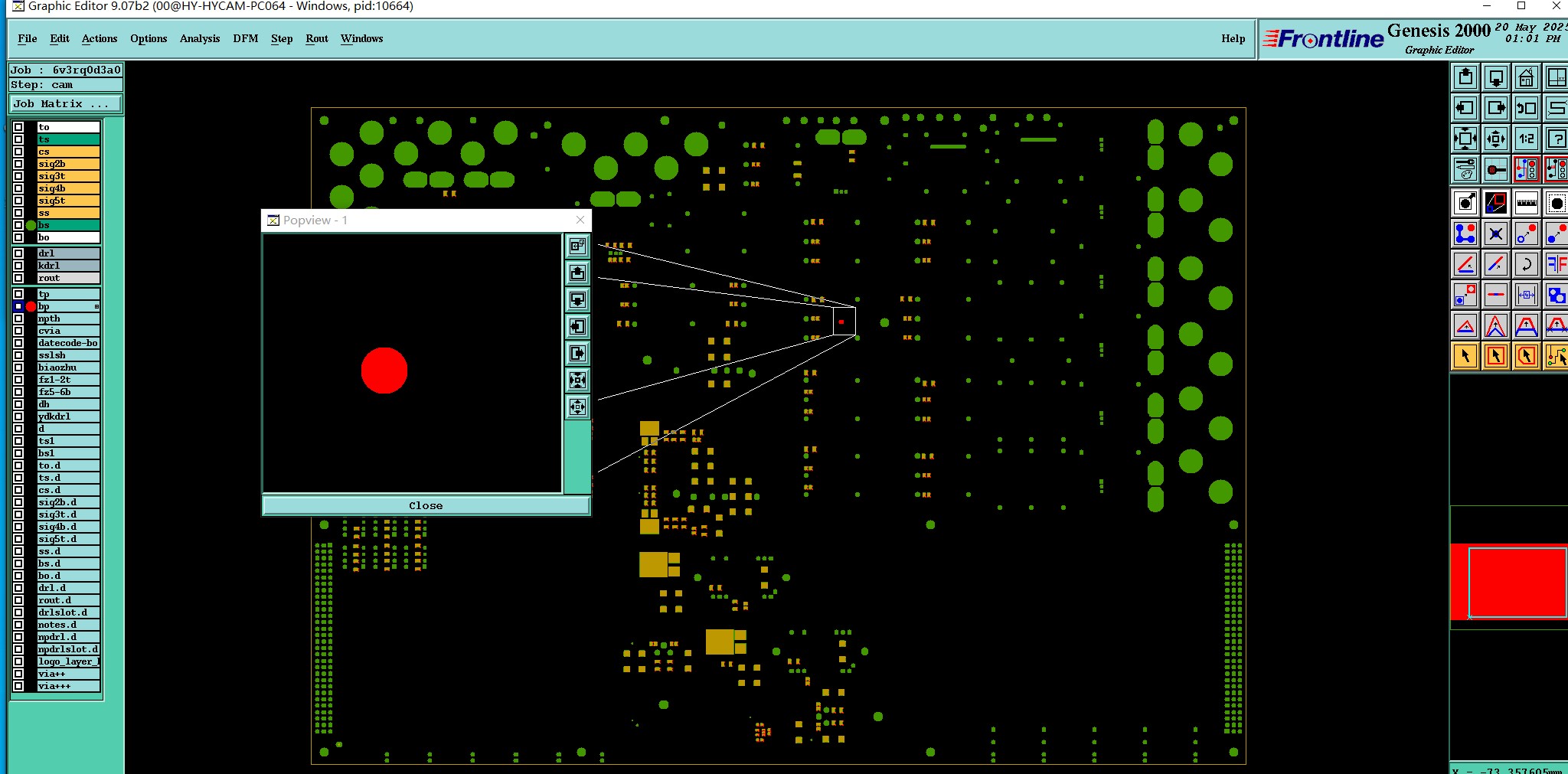
Task: Pan view right using toolbar arrow icon
Action: pos(1496,108)
